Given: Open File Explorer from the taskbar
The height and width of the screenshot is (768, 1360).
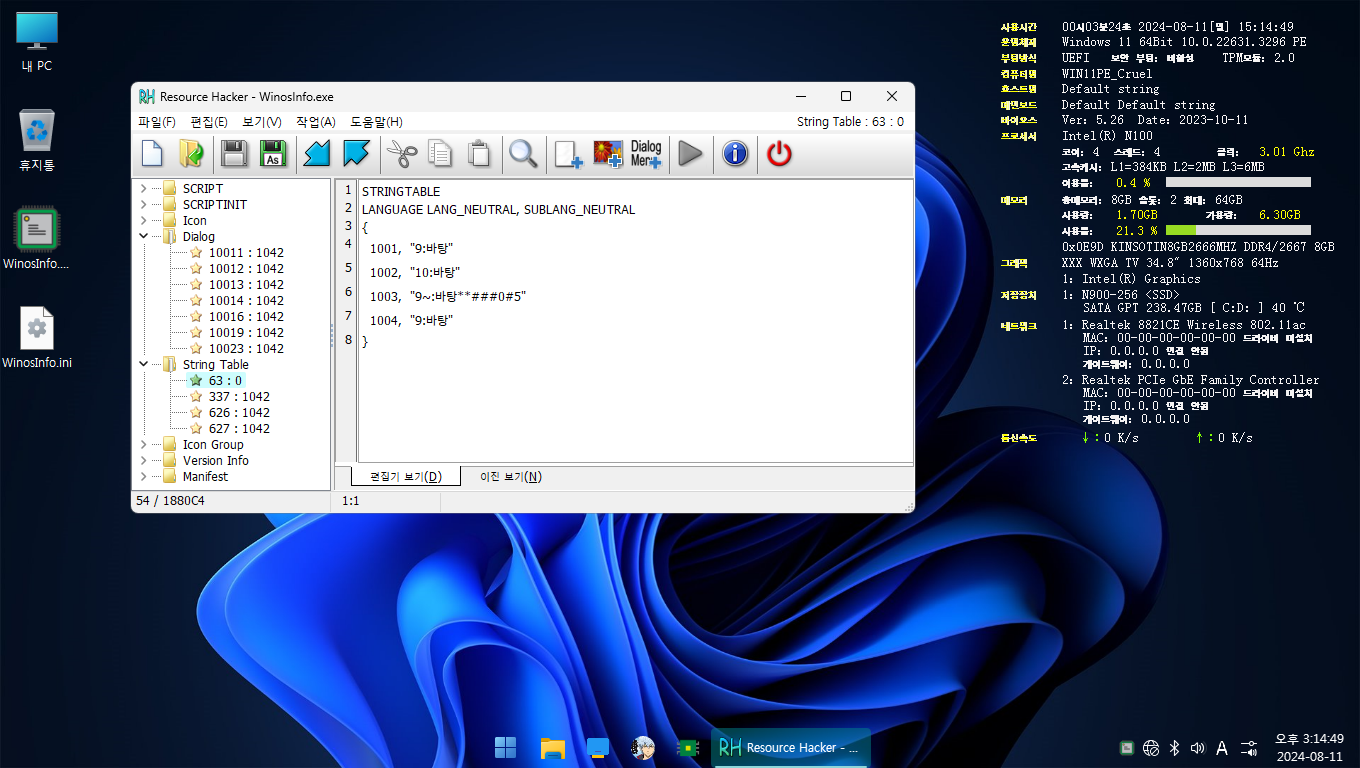Looking at the screenshot, I should pyautogui.click(x=553, y=747).
